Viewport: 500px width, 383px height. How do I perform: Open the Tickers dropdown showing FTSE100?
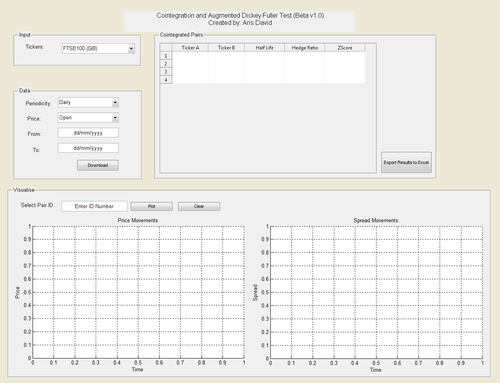[x=98, y=49]
